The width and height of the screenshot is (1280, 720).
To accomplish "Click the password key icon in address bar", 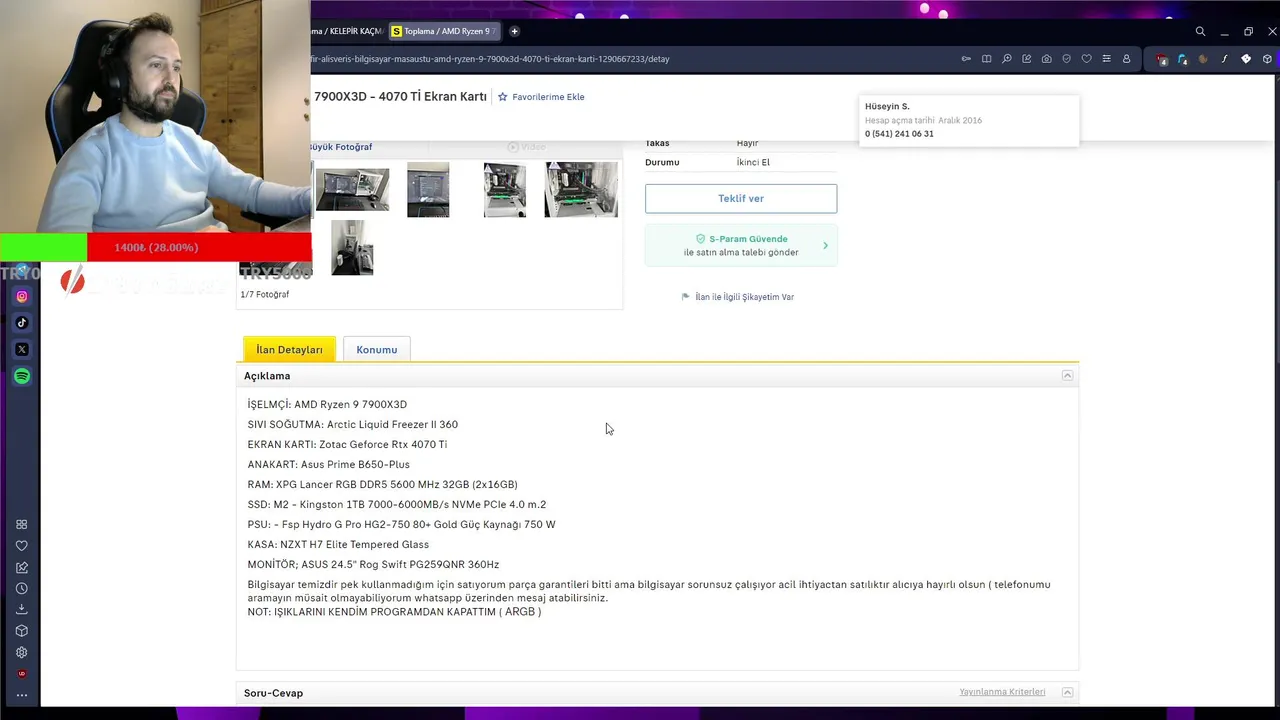I will click(x=966, y=59).
